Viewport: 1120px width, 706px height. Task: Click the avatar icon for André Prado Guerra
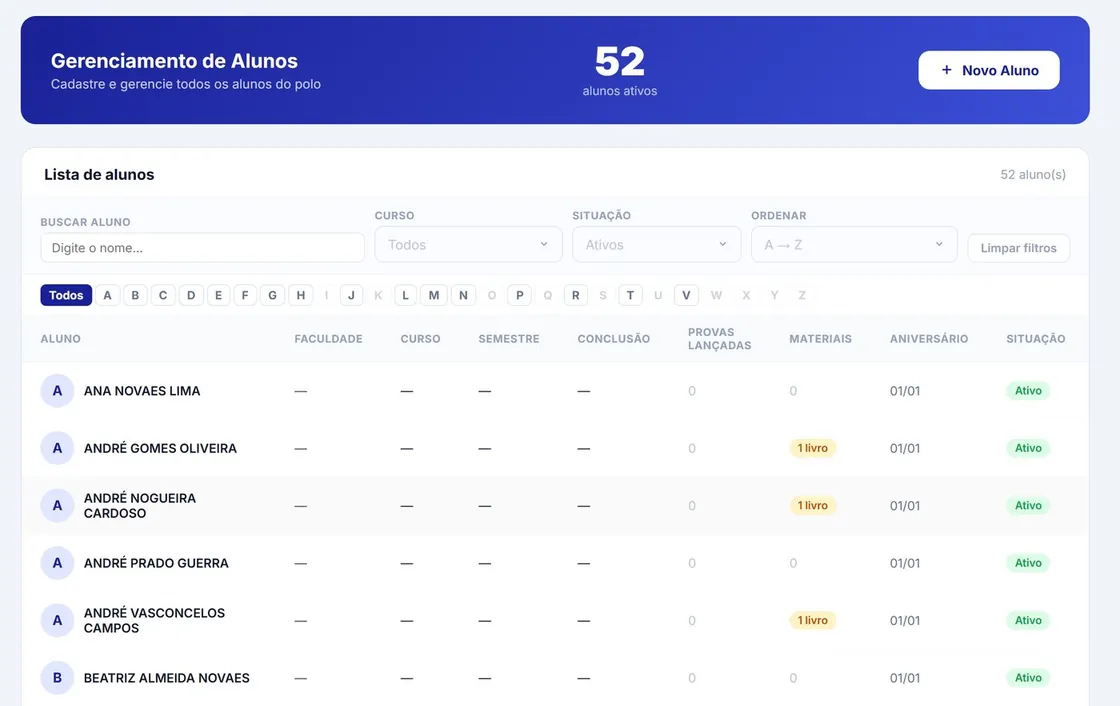[57, 563]
